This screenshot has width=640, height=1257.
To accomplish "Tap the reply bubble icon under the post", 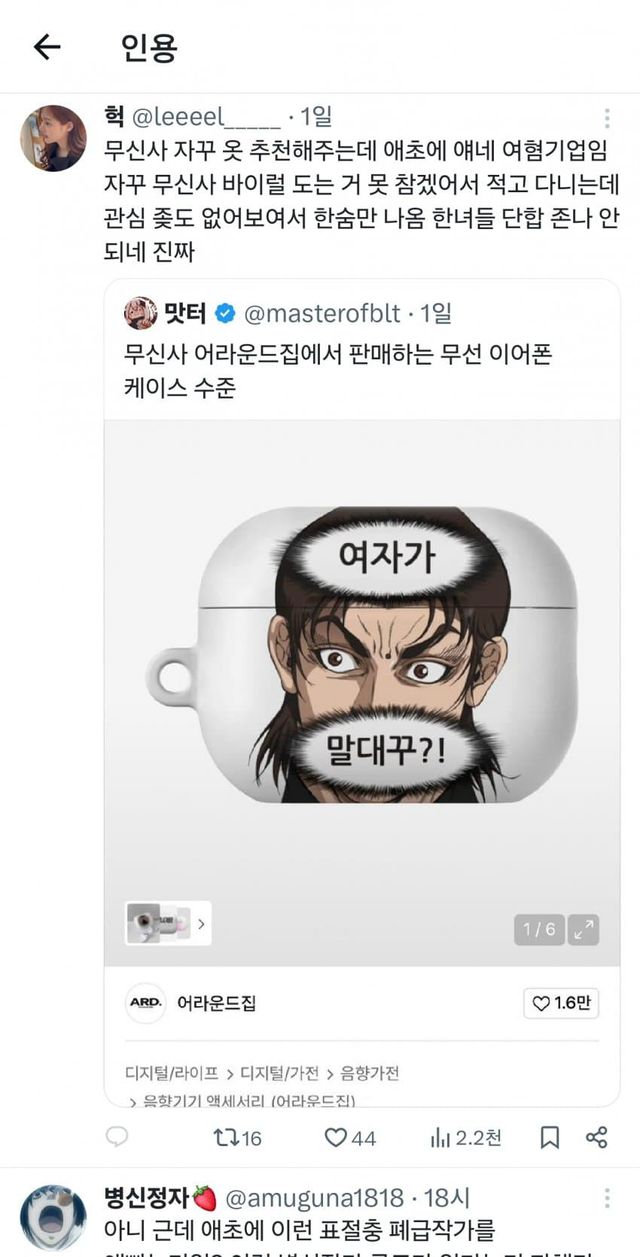I will tap(117, 1136).
